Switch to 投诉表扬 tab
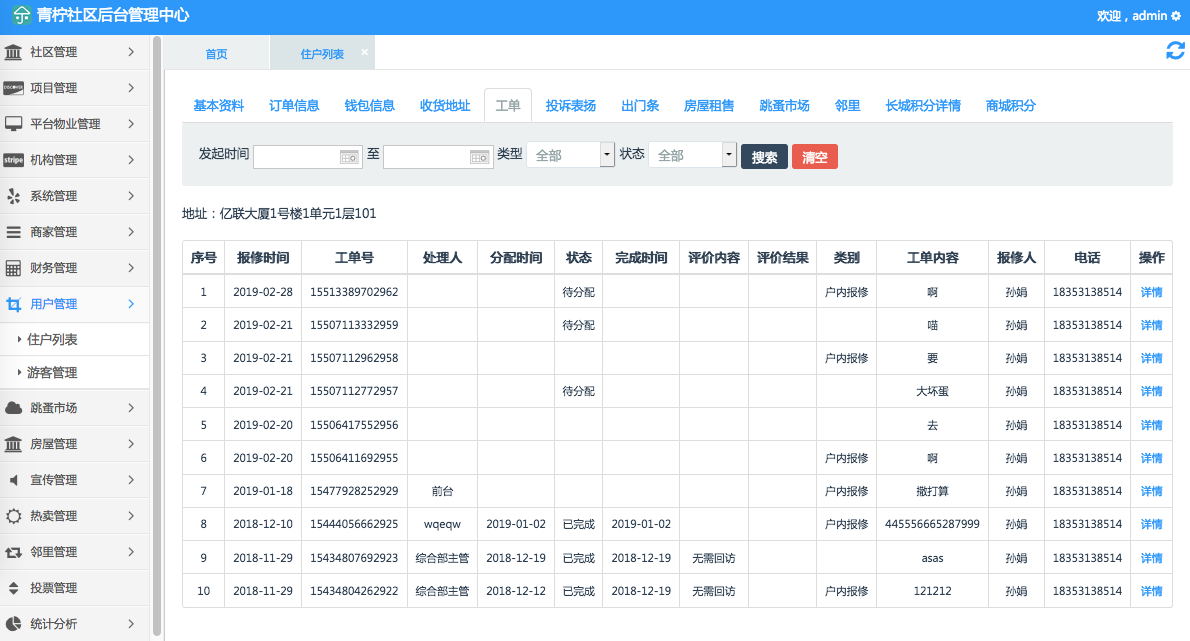Viewport: 1190px width, 641px height. (571, 105)
